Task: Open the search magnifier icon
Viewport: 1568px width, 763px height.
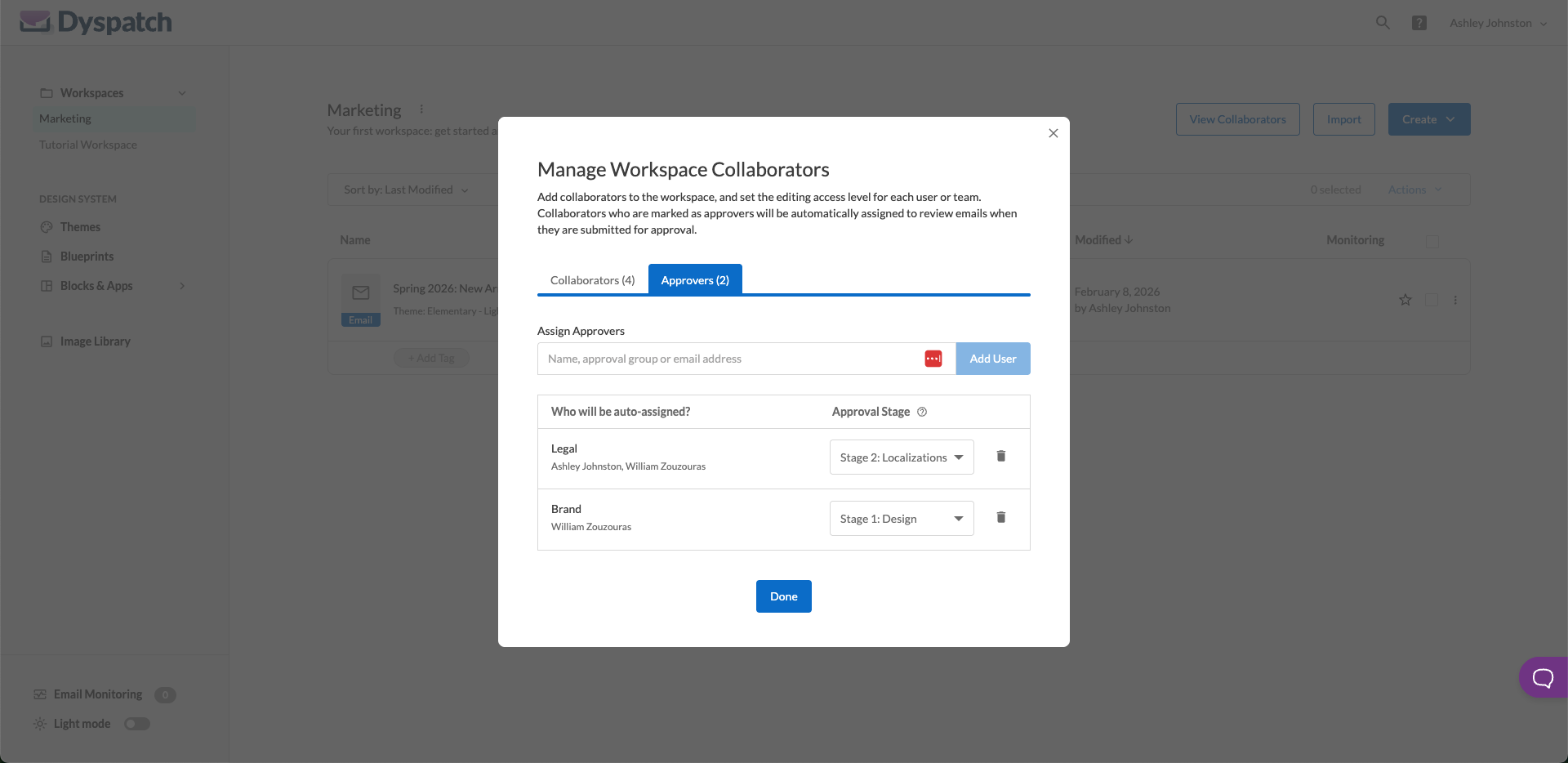Action: pyautogui.click(x=1383, y=22)
